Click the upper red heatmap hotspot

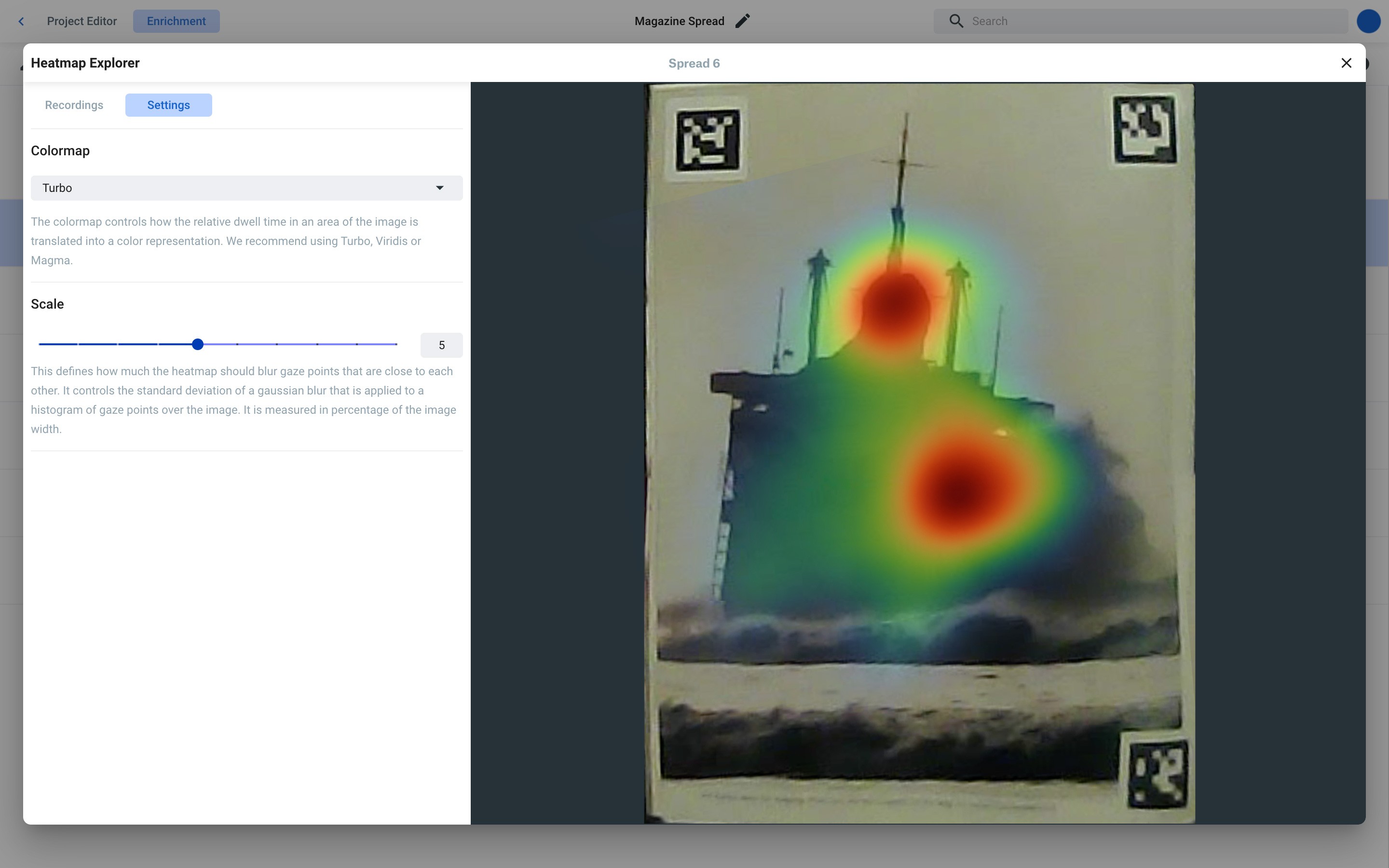click(x=896, y=304)
